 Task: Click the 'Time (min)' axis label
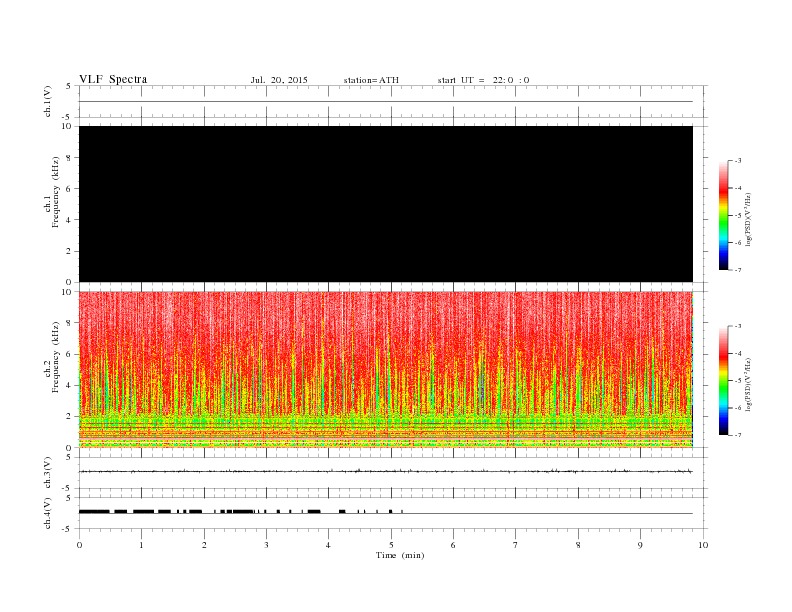click(400, 555)
